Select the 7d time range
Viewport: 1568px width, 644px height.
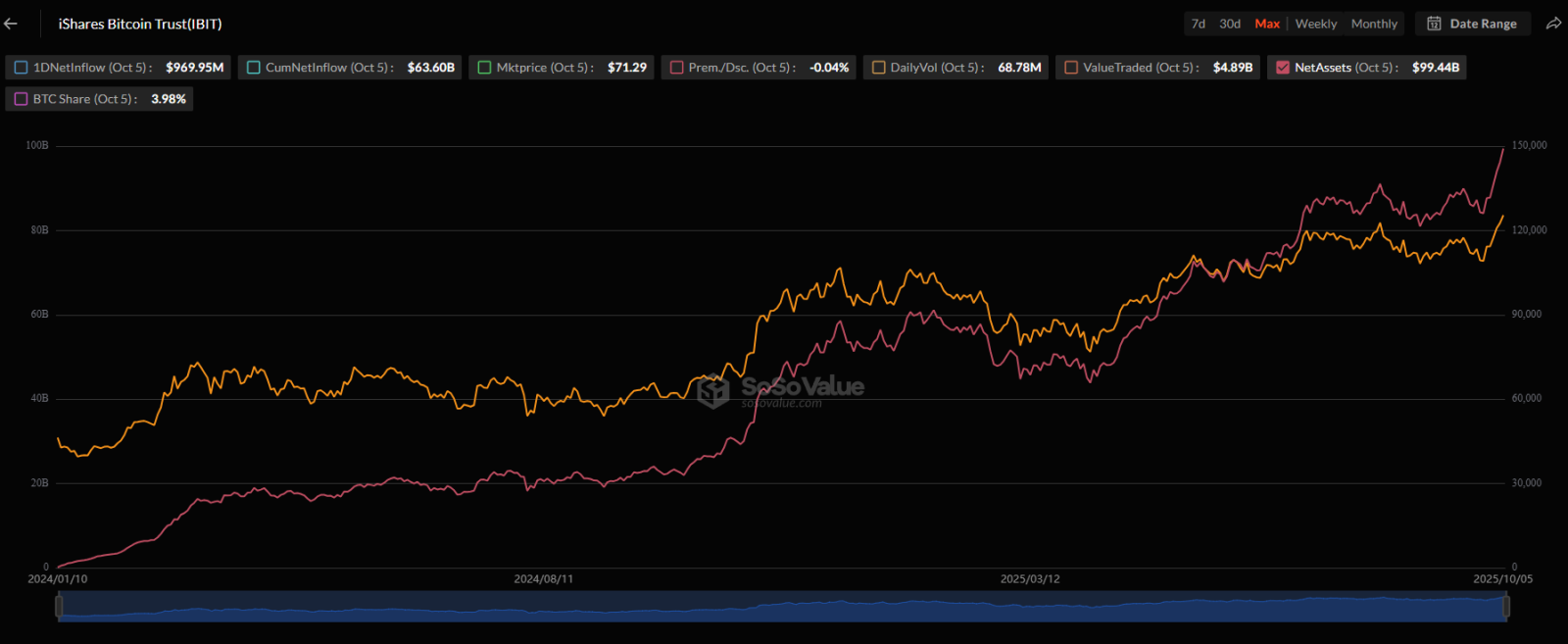pos(1198,24)
